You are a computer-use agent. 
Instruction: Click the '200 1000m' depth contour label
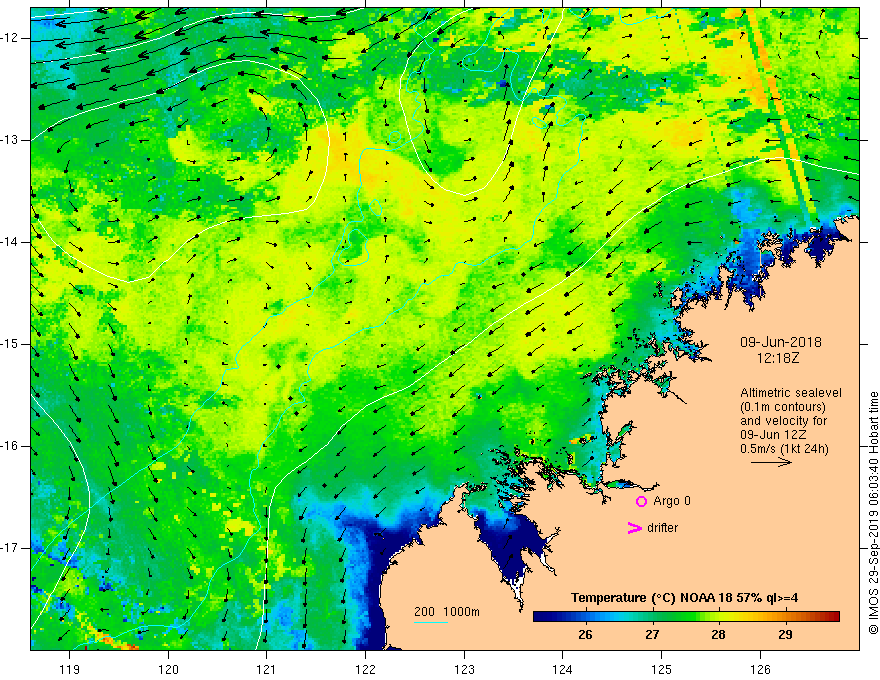447,612
